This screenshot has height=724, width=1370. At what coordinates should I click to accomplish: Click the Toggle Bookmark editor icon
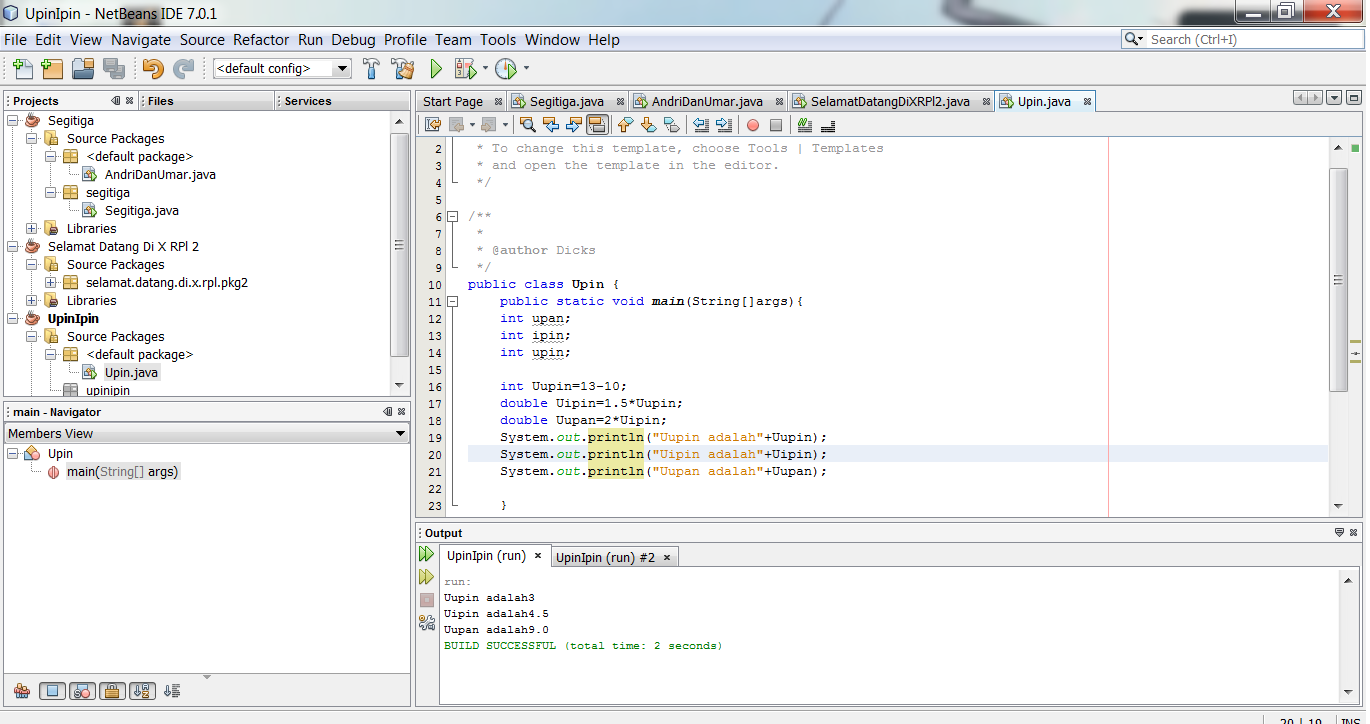coord(671,125)
